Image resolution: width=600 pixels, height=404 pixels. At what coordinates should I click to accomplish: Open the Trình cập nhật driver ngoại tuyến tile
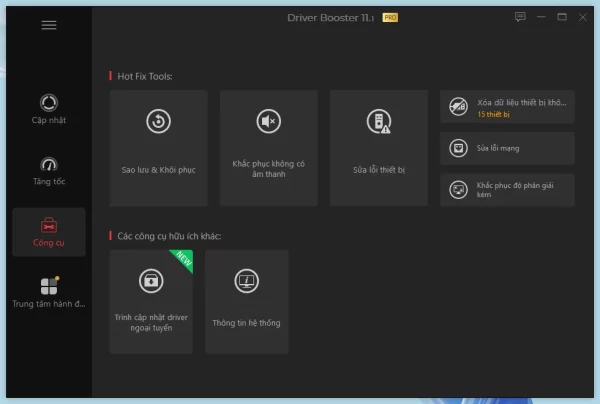[151, 302]
